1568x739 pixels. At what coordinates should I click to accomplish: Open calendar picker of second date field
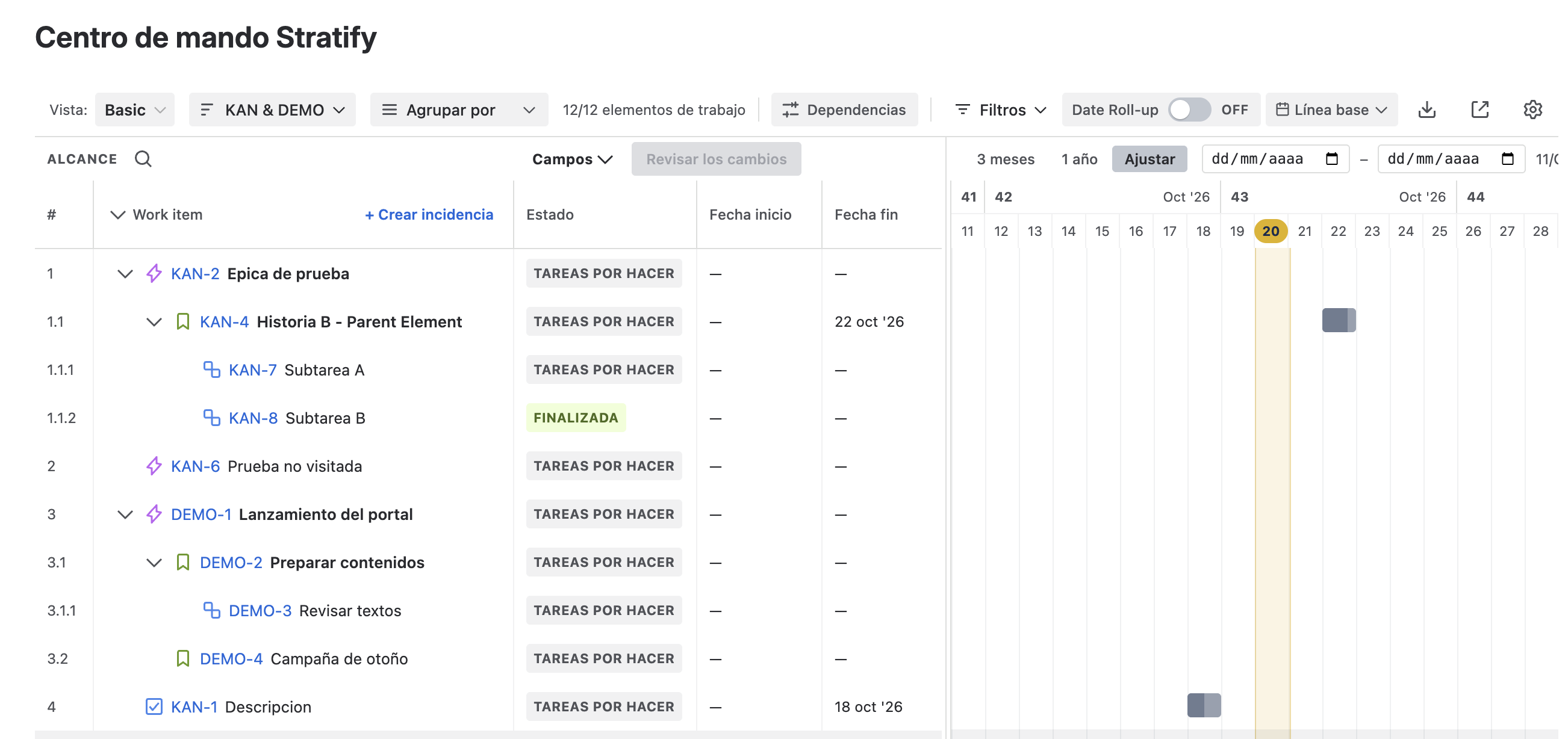1508,159
